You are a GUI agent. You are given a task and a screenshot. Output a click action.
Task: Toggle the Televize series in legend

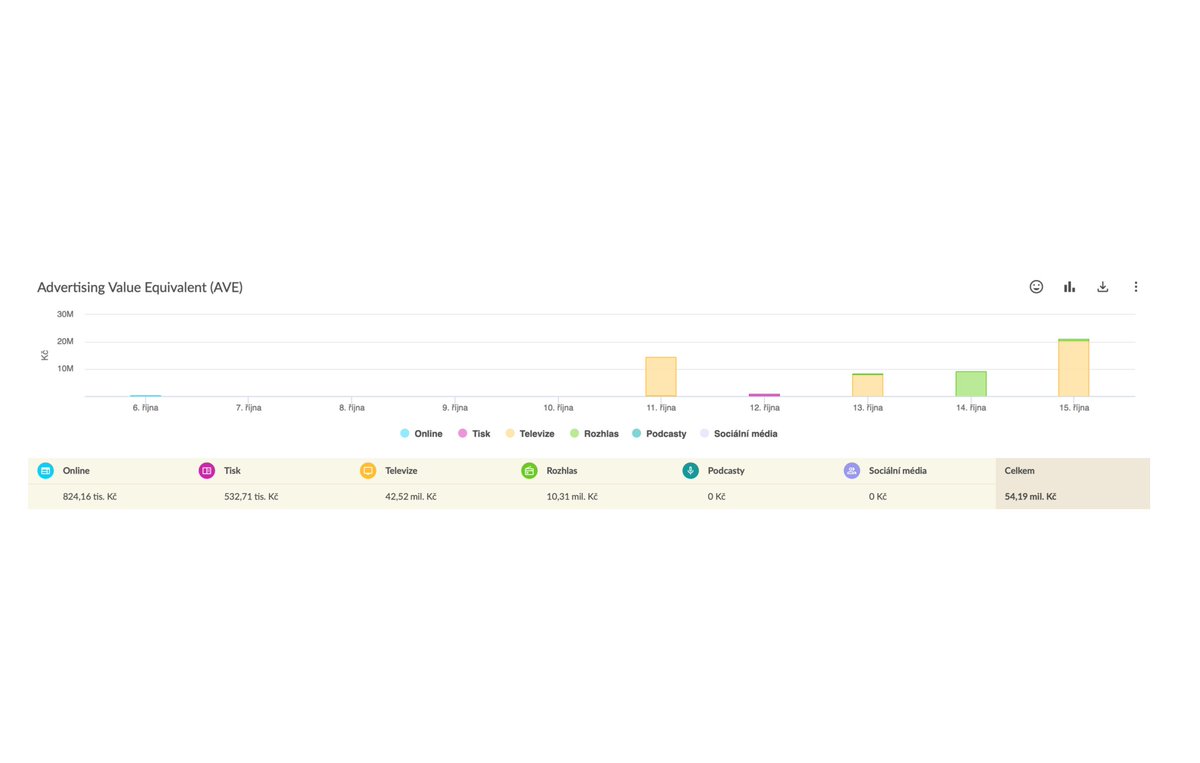coord(530,434)
